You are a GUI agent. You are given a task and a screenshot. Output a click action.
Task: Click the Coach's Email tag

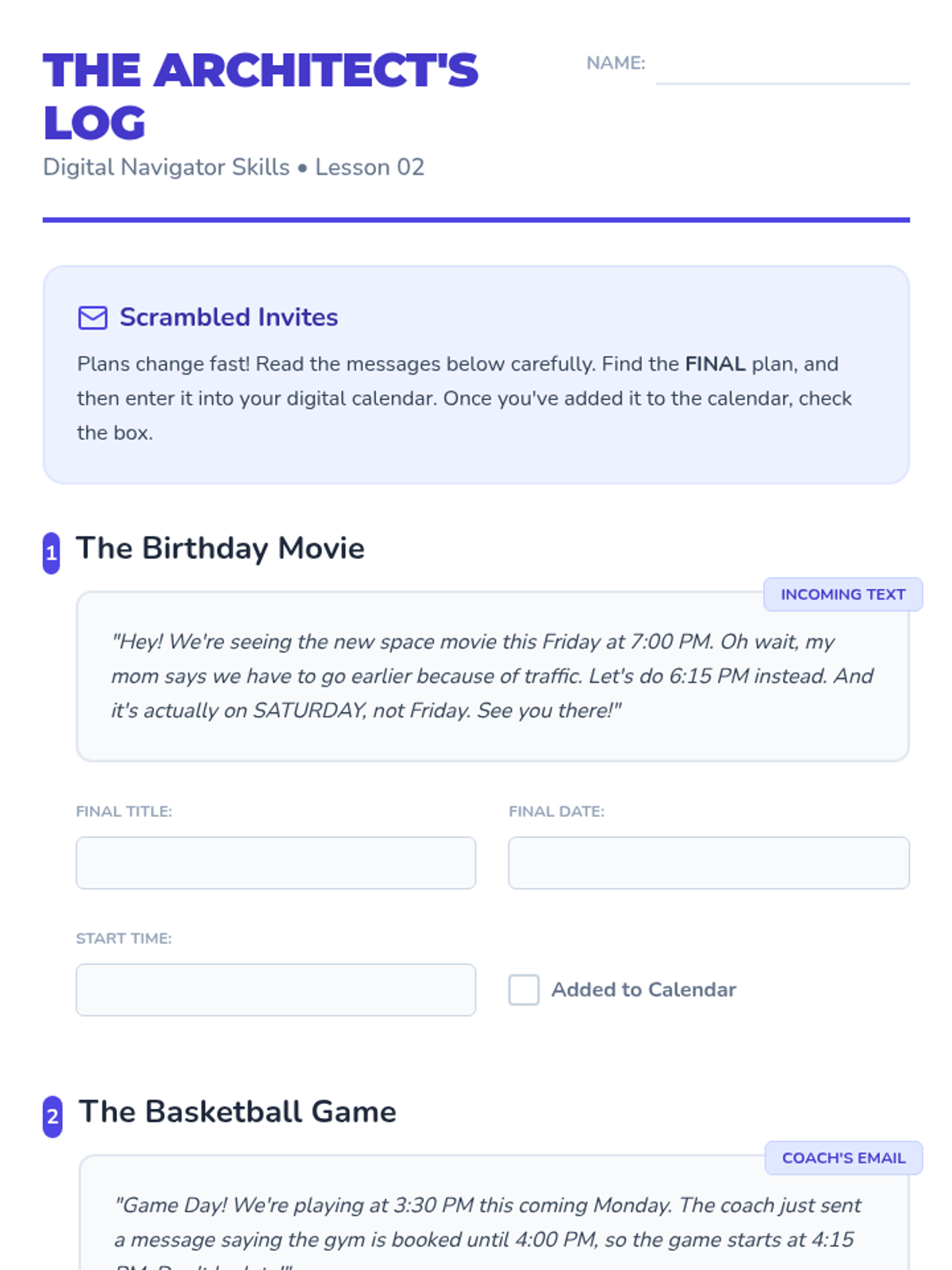(x=843, y=1158)
